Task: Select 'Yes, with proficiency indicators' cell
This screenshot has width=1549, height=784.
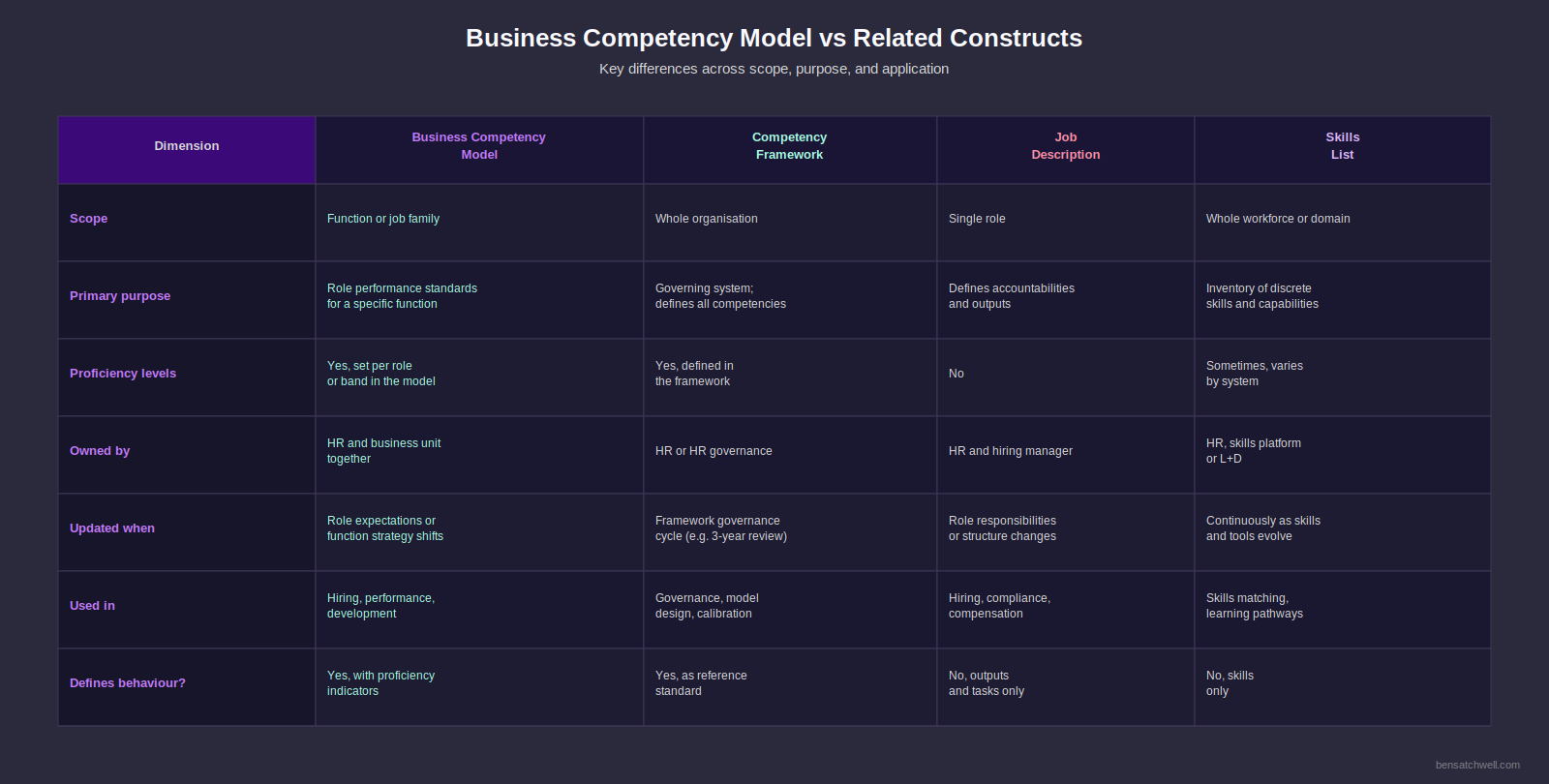Action: click(479, 687)
